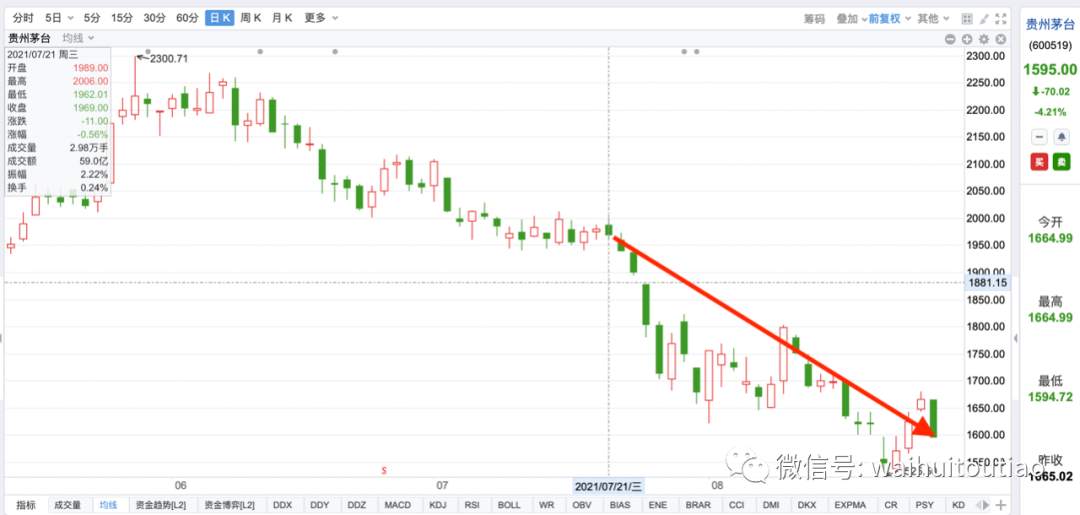This screenshot has width=1080, height=515.
Task: Select 周K weekly chart period
Action: 251,19
